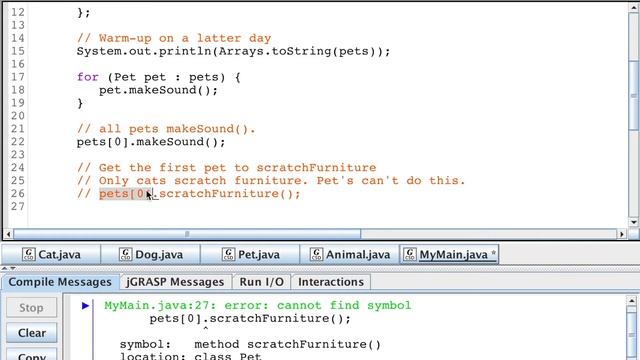Click 'symbol: method scratchFurniture()' in messages
The image size is (640, 360).
(x=250, y=344)
